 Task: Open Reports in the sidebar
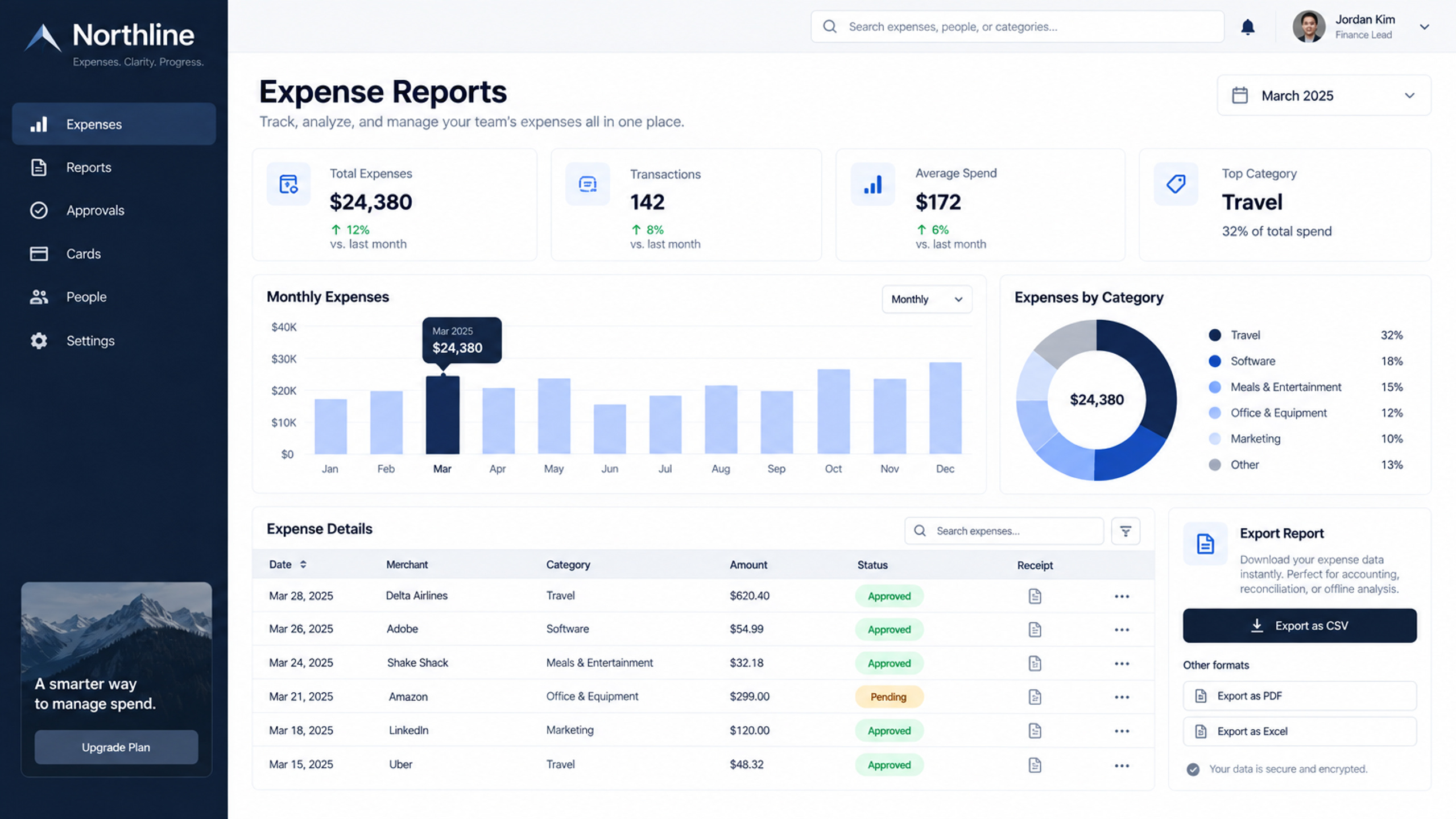[114, 167]
